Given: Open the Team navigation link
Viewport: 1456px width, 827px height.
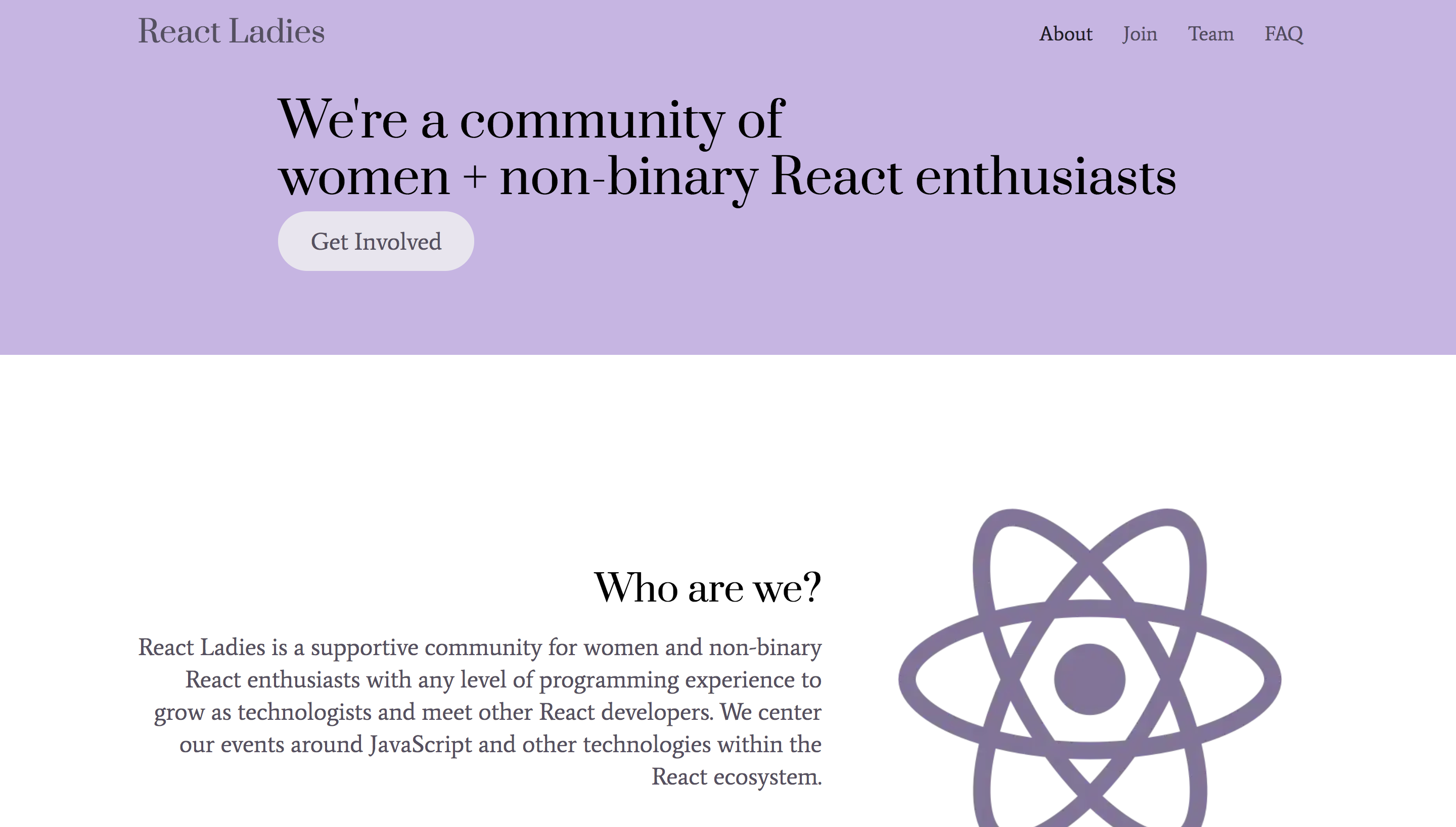Looking at the screenshot, I should click(1210, 34).
